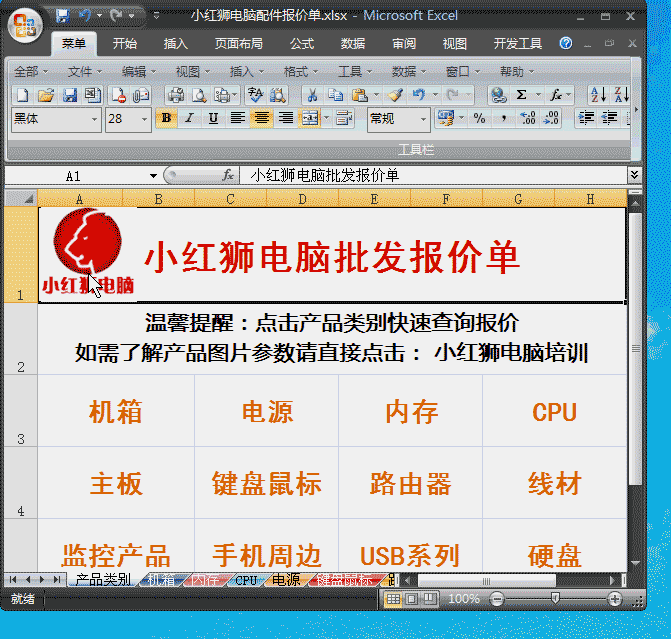
Task: Click the last-sheet navigation arrow
Action: pyautogui.click(x=57, y=580)
